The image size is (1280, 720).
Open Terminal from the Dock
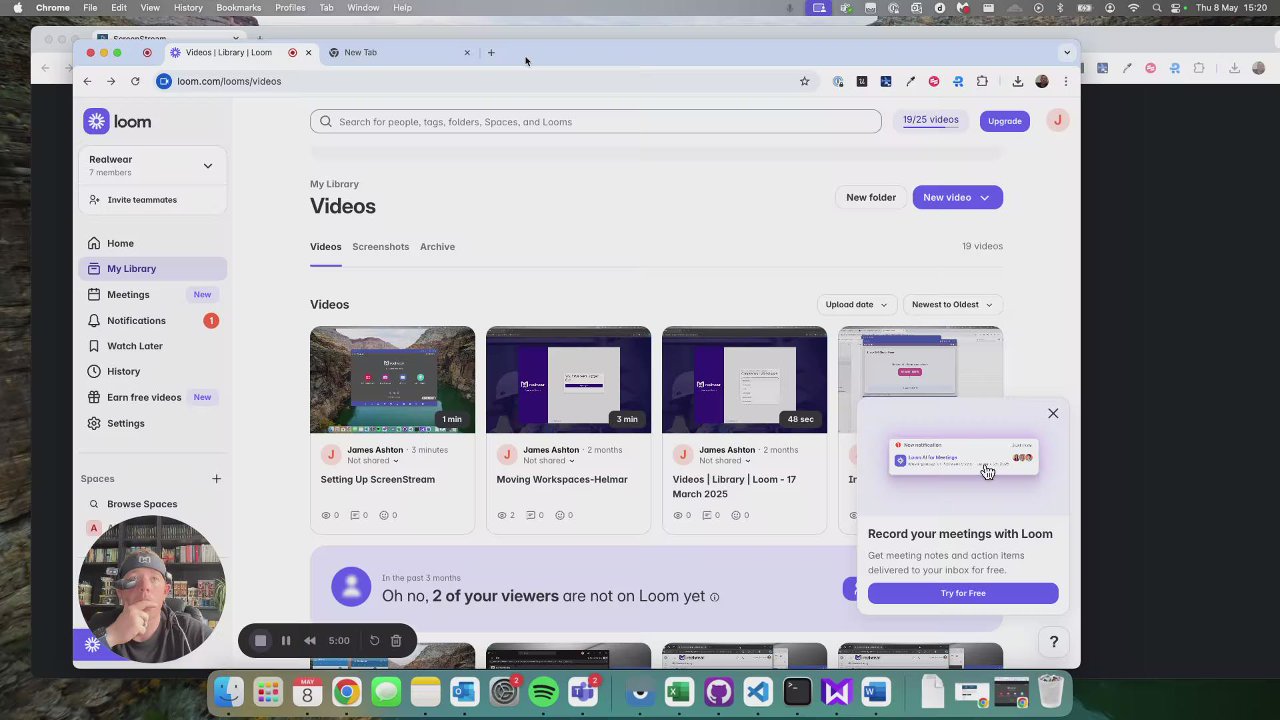(x=797, y=692)
